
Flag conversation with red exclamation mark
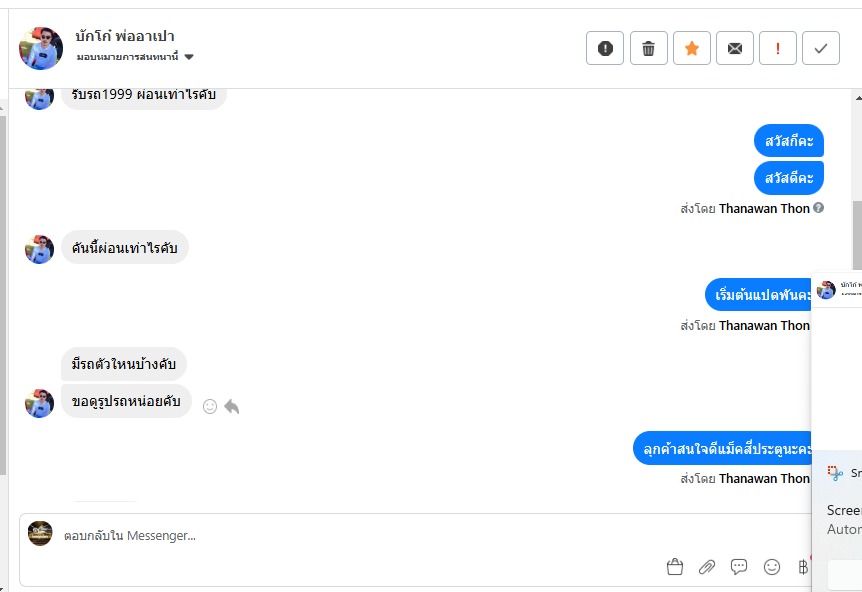point(778,48)
